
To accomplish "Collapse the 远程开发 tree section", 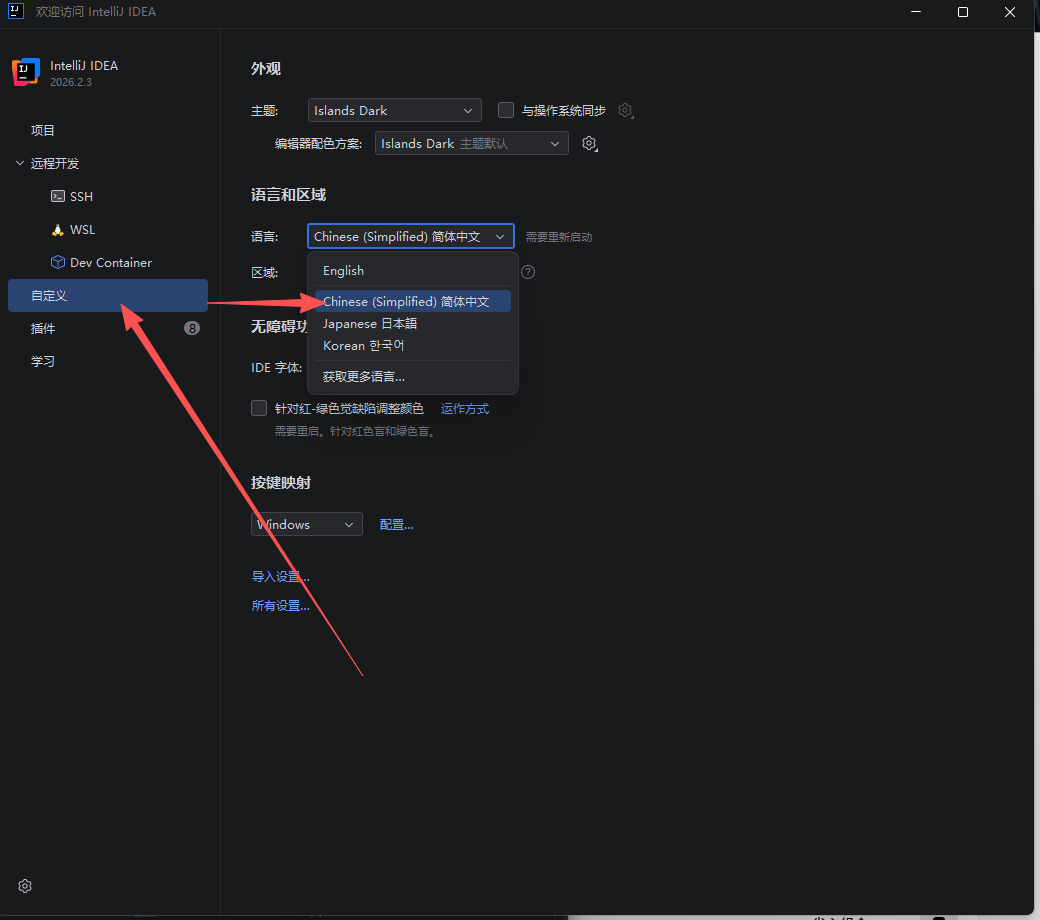I will click(x=20, y=163).
